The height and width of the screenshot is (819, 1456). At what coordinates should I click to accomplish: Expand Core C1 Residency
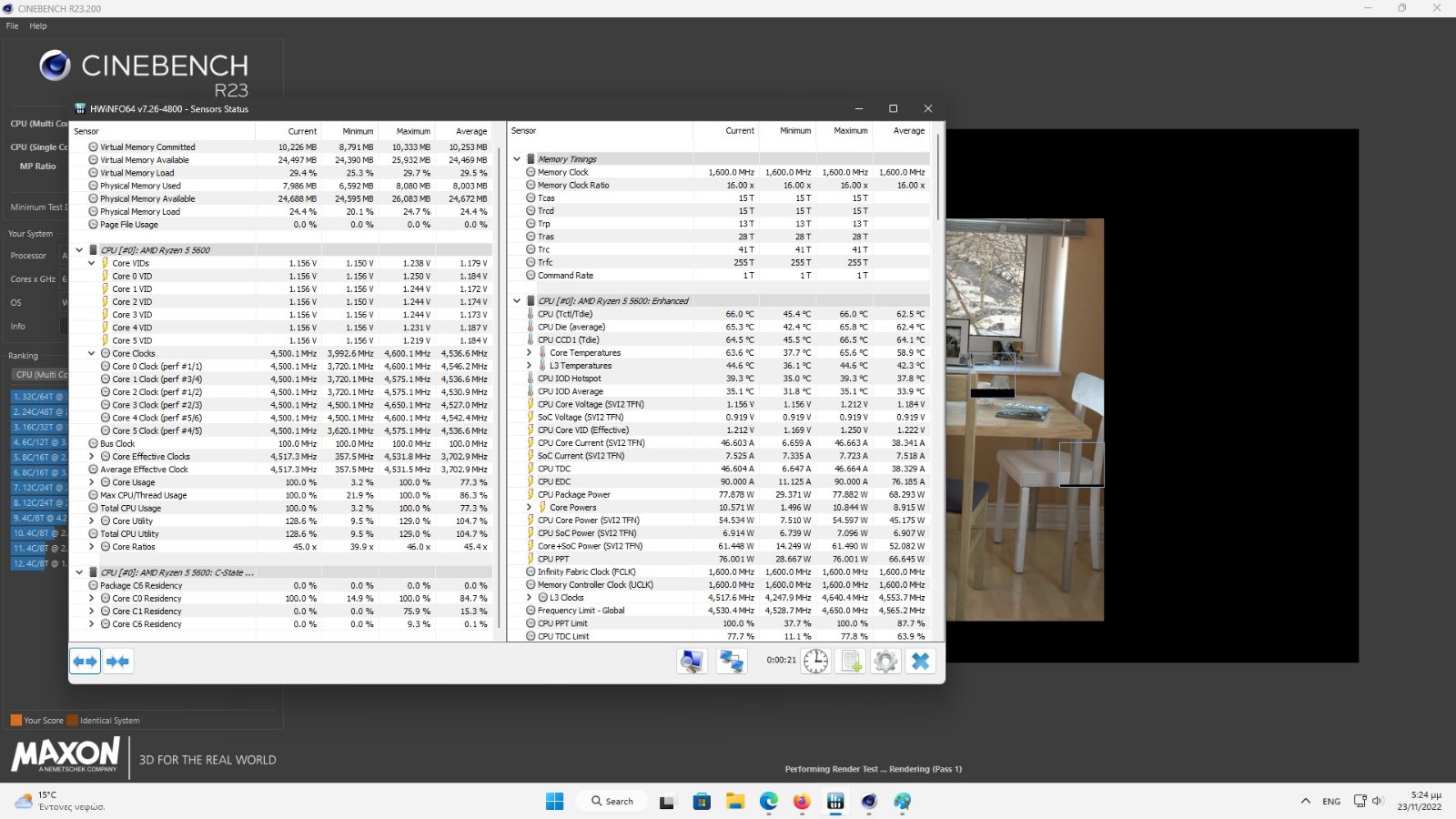(x=92, y=612)
